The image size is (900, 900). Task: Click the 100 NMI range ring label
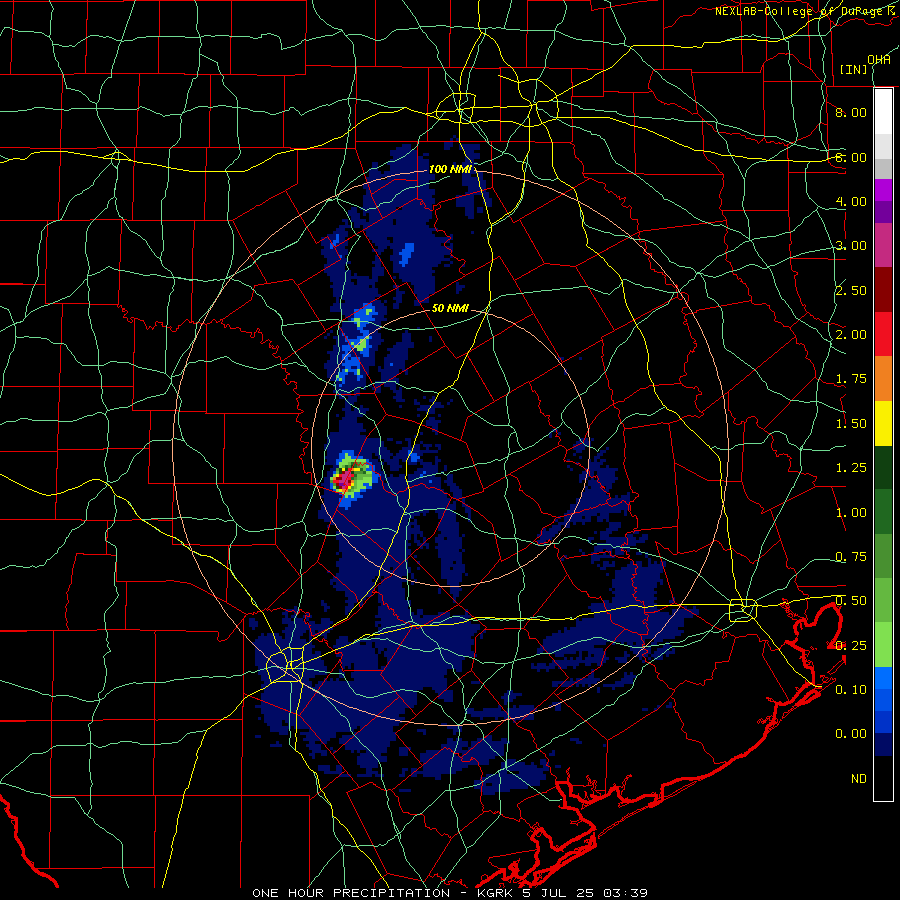(450, 169)
